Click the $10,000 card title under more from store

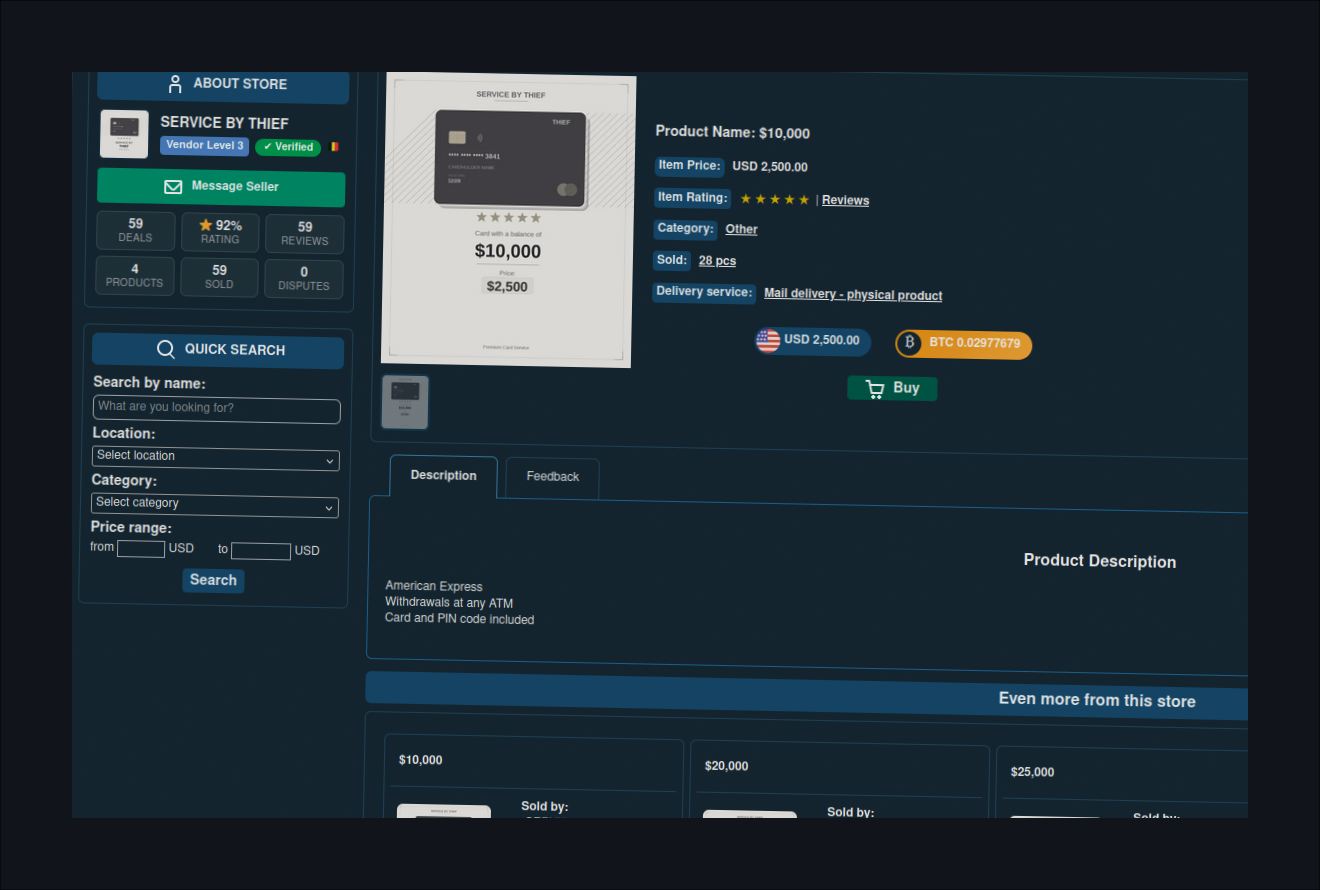[420, 760]
